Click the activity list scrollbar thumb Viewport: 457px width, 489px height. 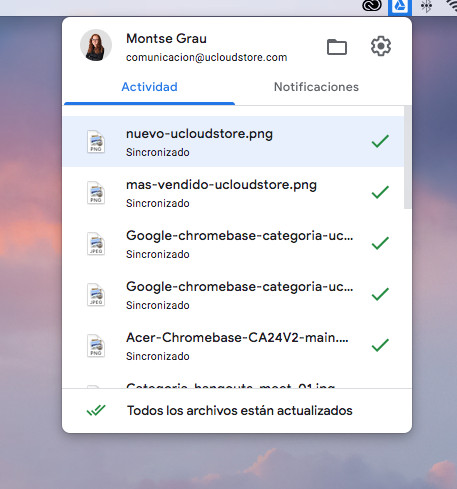(407, 157)
